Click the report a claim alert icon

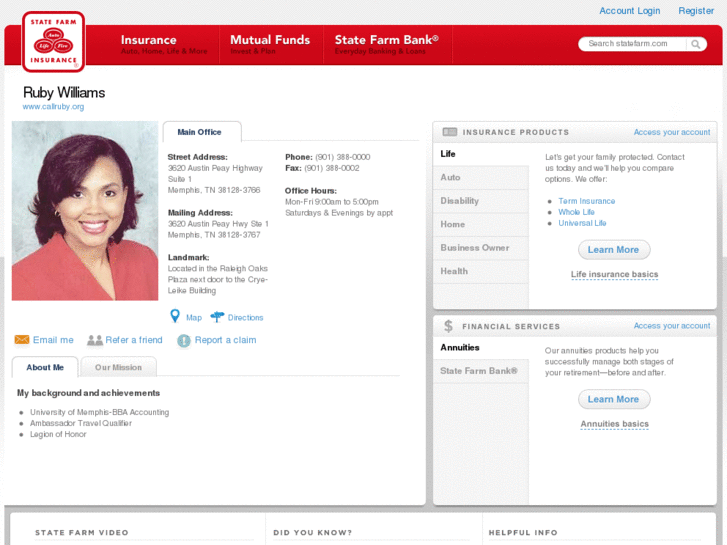(184, 340)
